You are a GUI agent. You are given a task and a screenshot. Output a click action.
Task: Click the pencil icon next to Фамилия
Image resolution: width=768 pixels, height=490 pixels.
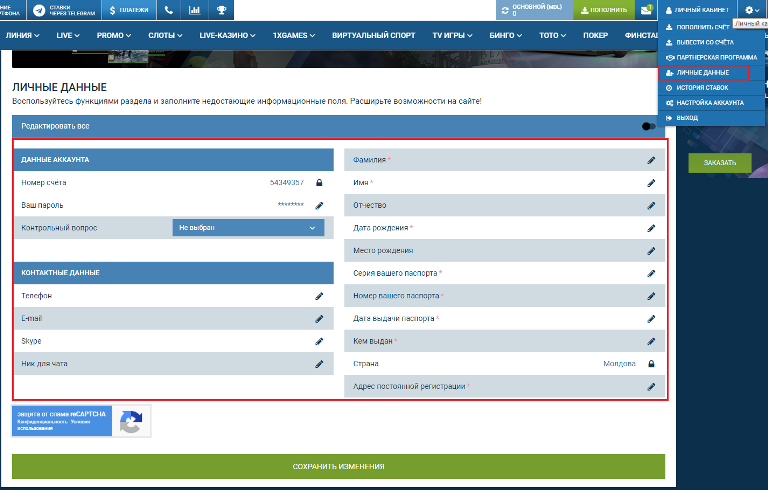coord(651,160)
